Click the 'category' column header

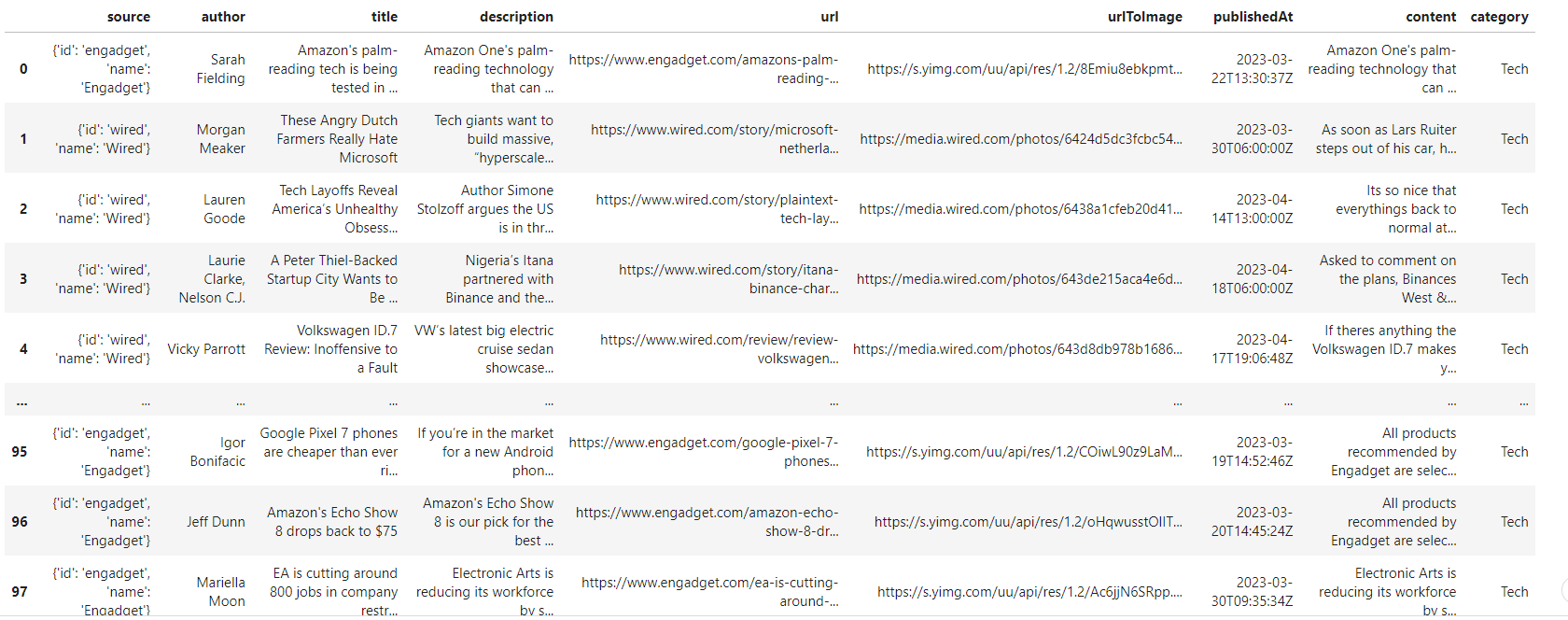tap(1499, 17)
